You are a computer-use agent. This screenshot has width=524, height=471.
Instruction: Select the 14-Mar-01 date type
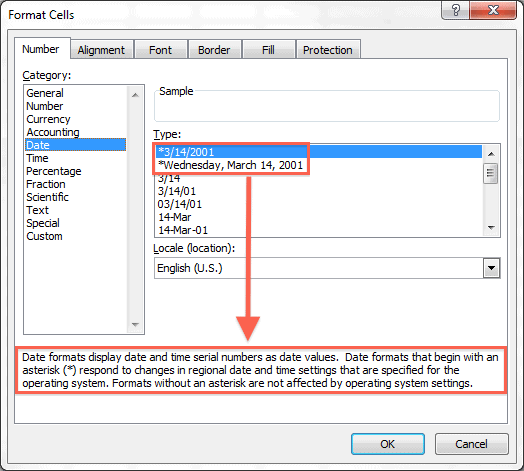pos(318,230)
